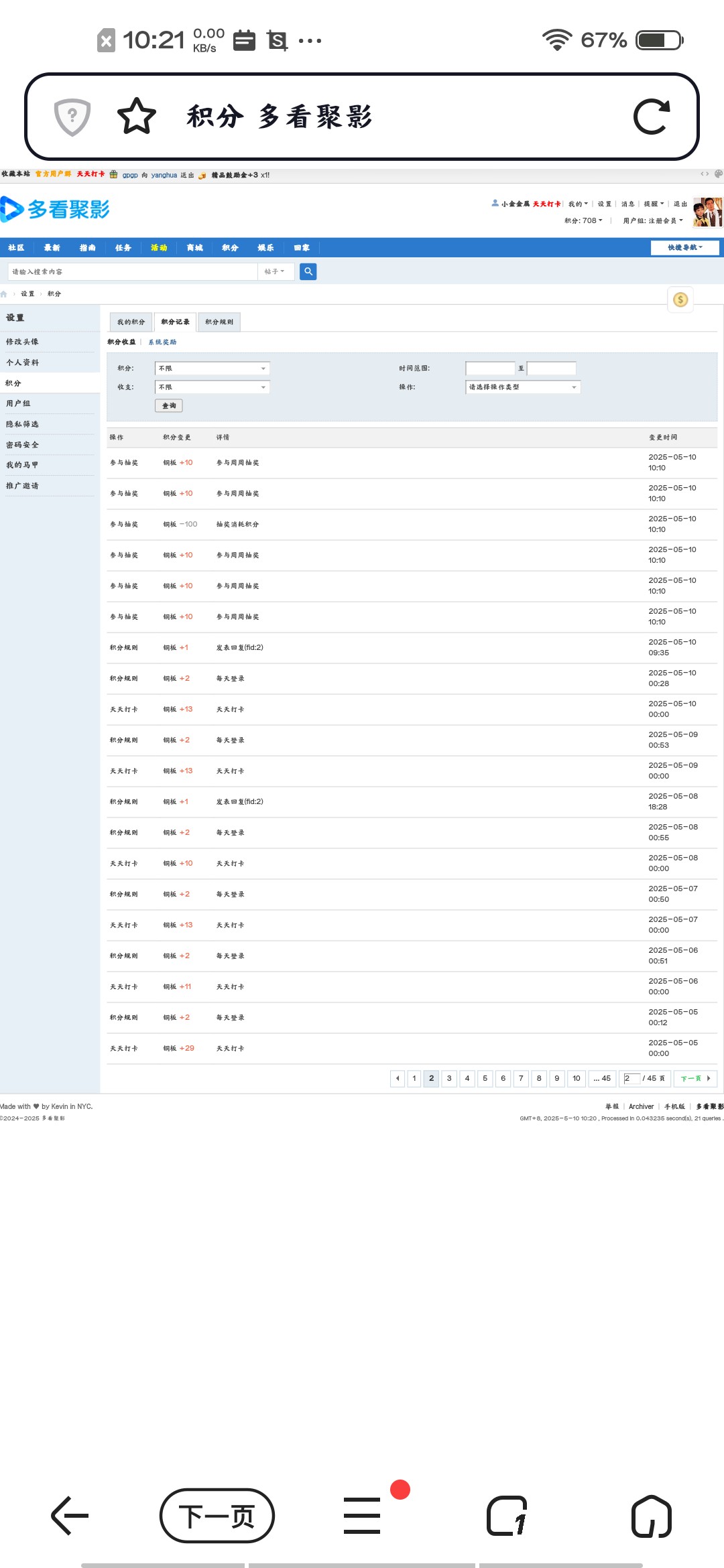
Task: Switch to the 积分规则 tab
Action: tap(219, 322)
